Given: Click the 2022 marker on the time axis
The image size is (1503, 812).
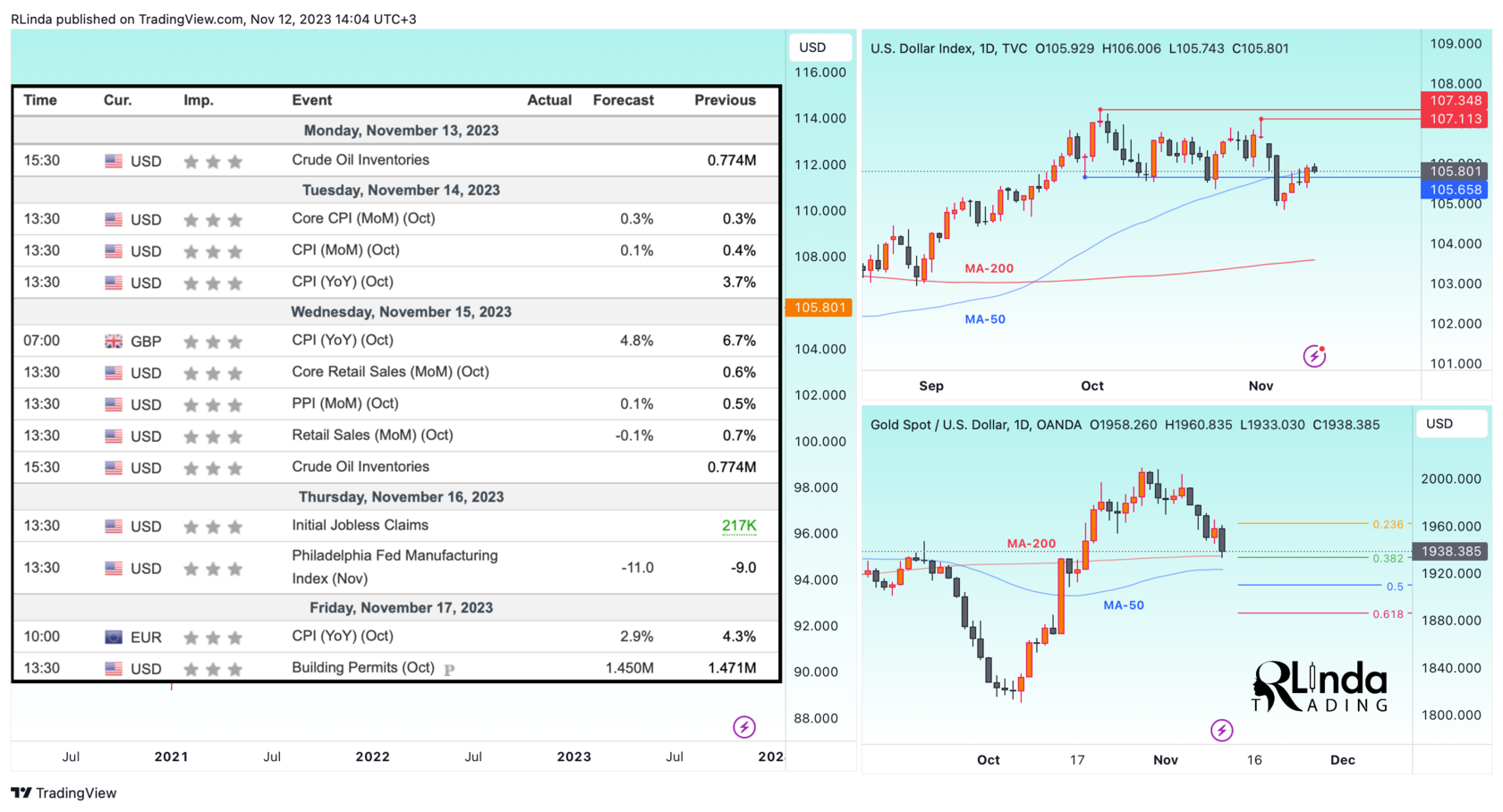Looking at the screenshot, I should pos(372,757).
